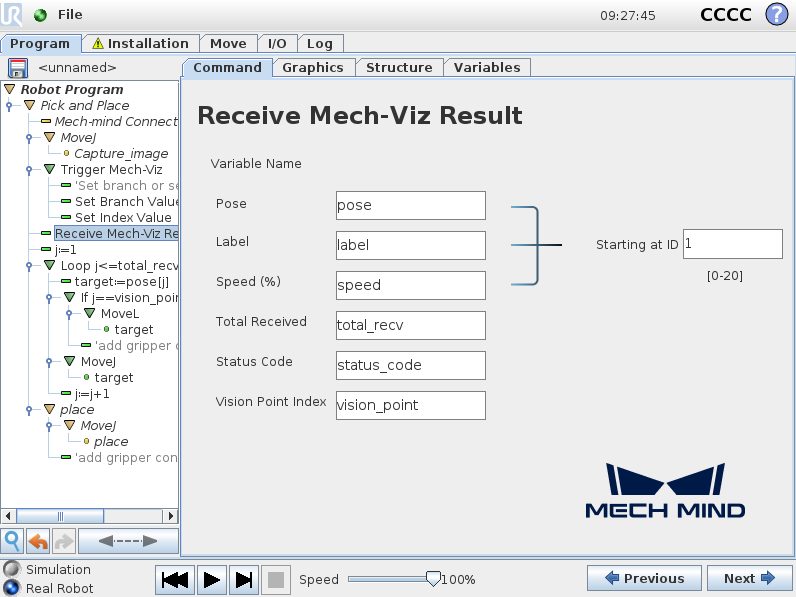Edit the Pose variable name field

(x=411, y=206)
